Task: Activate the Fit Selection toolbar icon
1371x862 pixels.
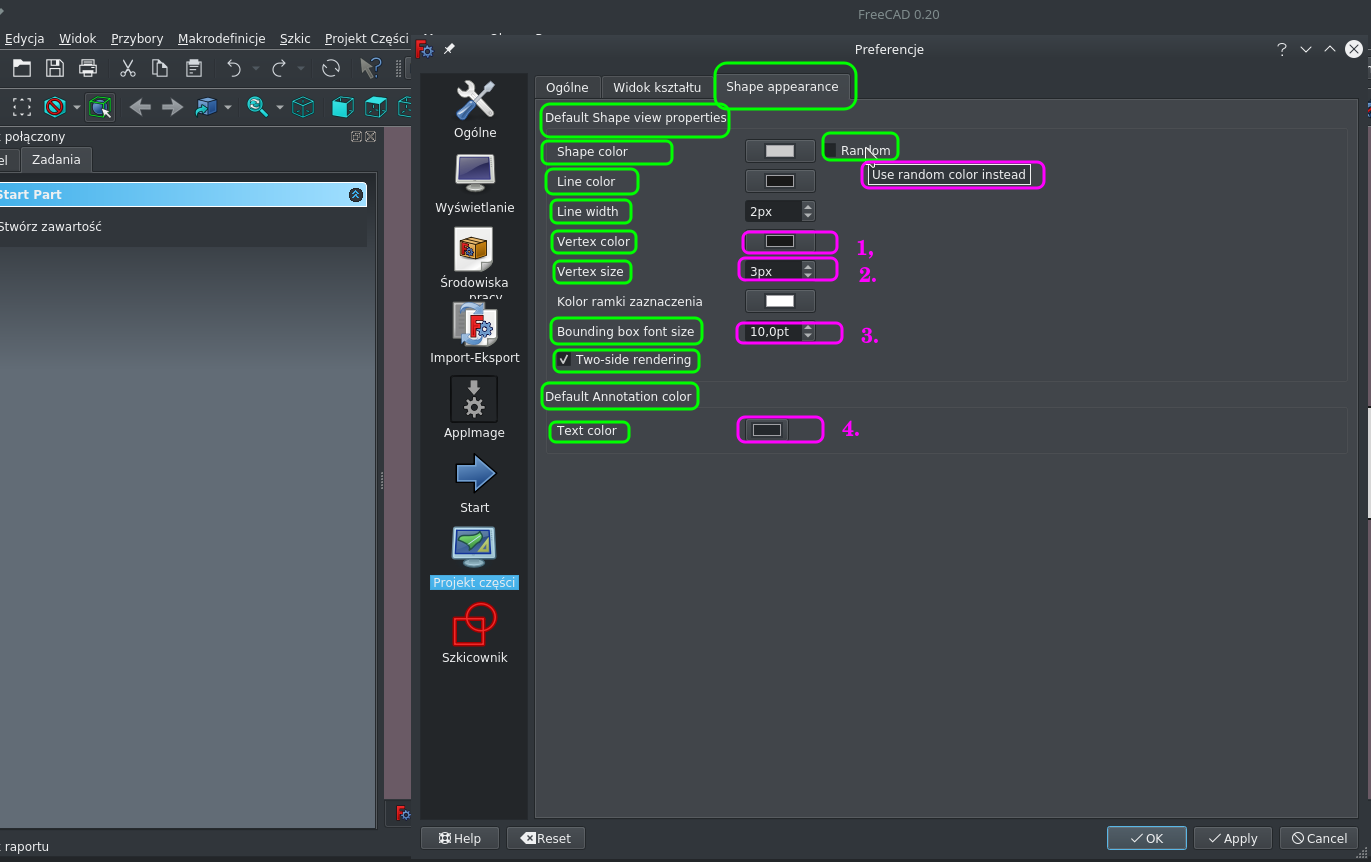Action: point(100,107)
